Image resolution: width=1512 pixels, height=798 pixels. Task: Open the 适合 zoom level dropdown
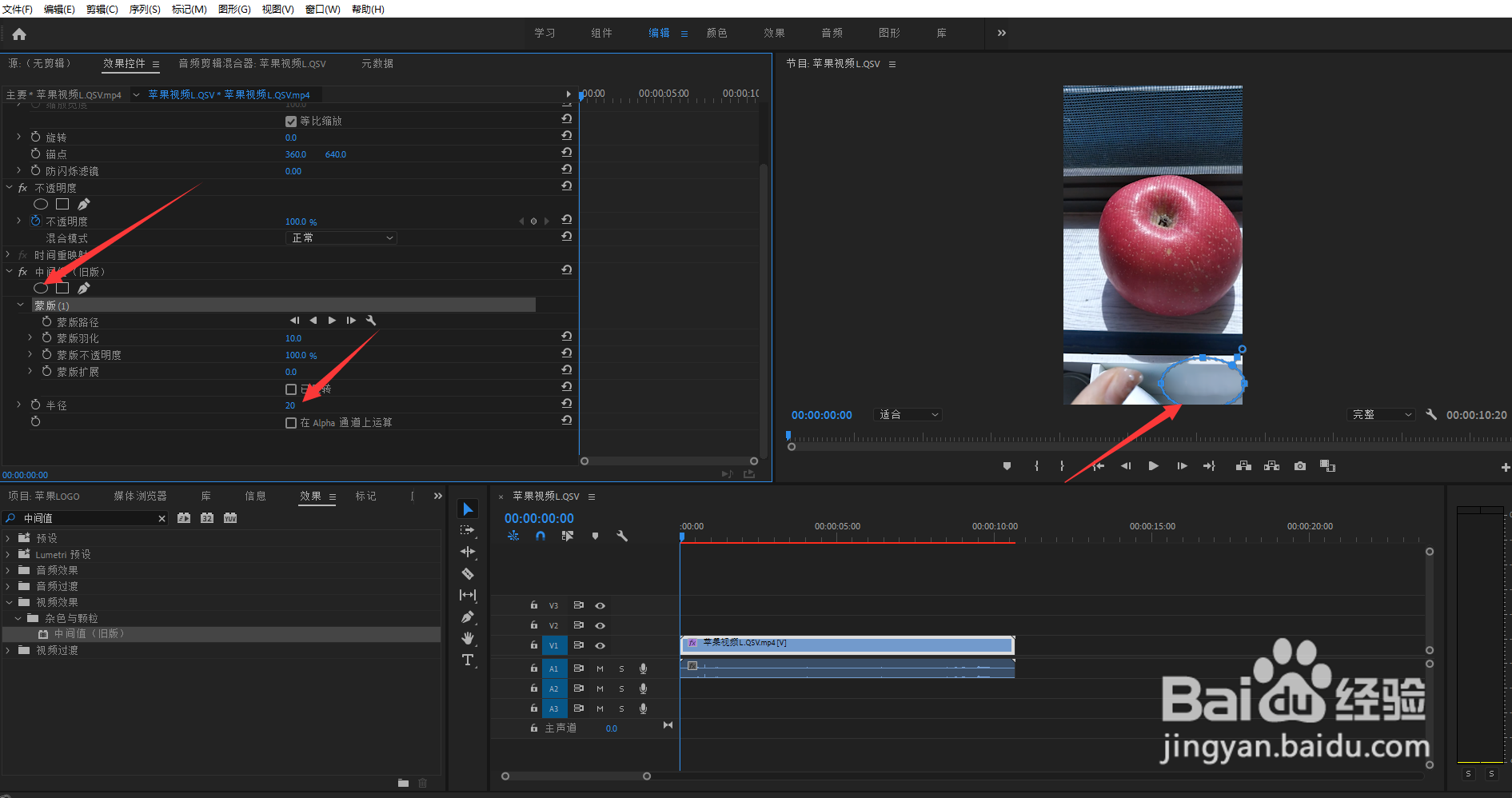[x=908, y=414]
